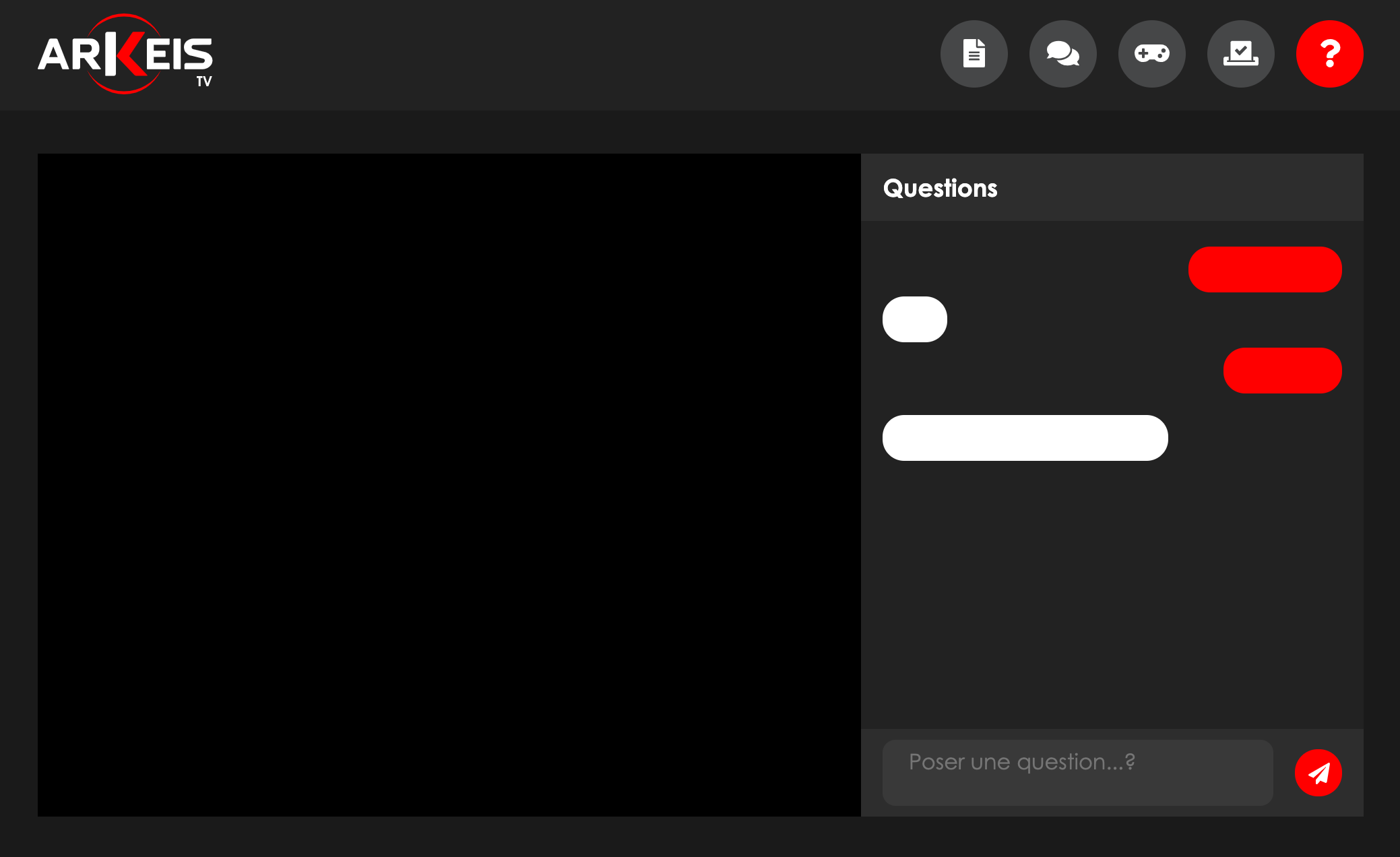
Task: Click inside the 'Poser une question...?' field
Action: pyautogui.click(x=1077, y=772)
